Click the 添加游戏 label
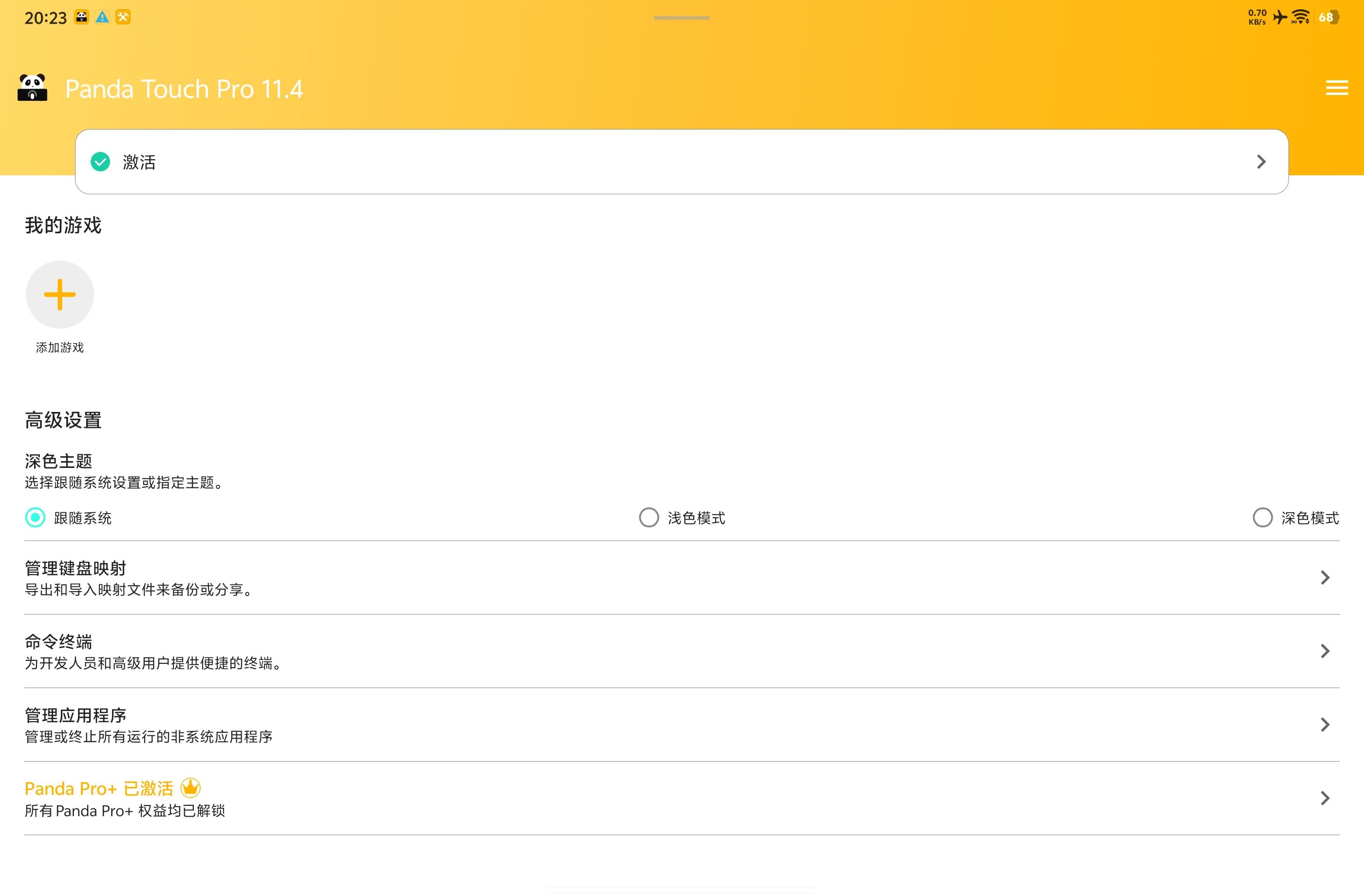The image size is (1364, 896). 59,348
